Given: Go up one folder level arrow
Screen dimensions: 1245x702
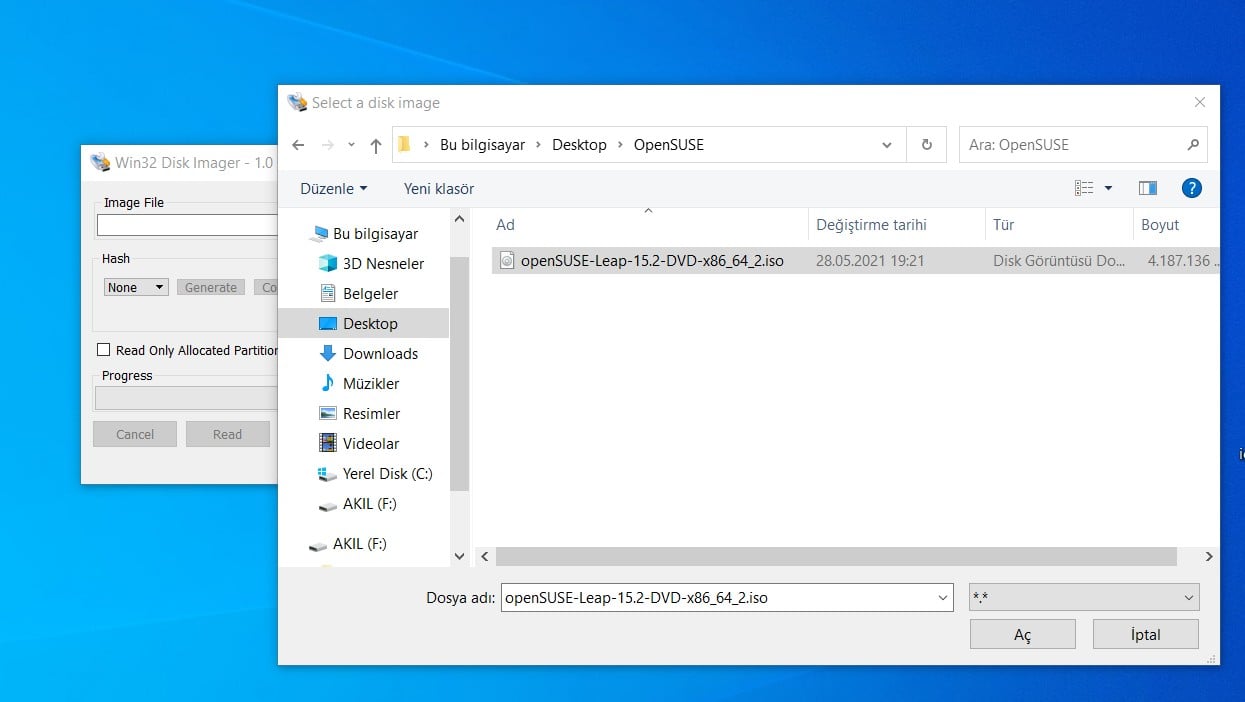Looking at the screenshot, I should [375, 145].
